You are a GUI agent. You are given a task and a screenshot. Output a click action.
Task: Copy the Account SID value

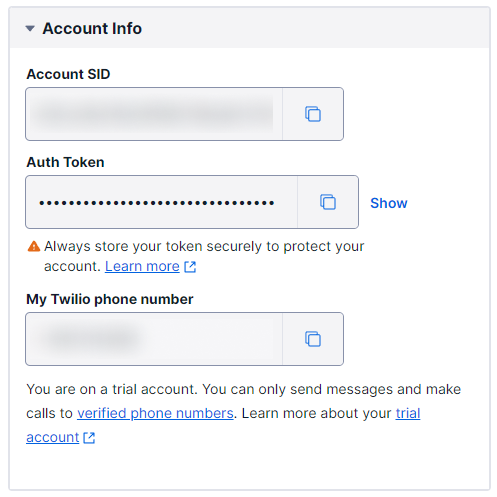click(x=313, y=114)
